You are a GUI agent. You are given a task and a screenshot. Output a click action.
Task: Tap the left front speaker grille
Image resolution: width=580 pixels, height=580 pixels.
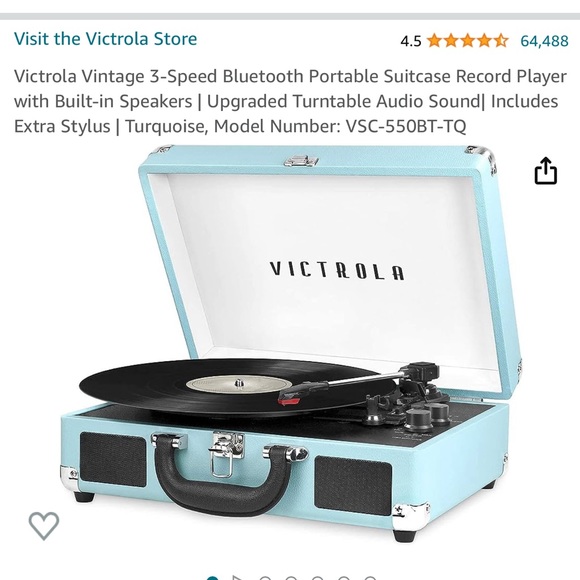click(113, 459)
